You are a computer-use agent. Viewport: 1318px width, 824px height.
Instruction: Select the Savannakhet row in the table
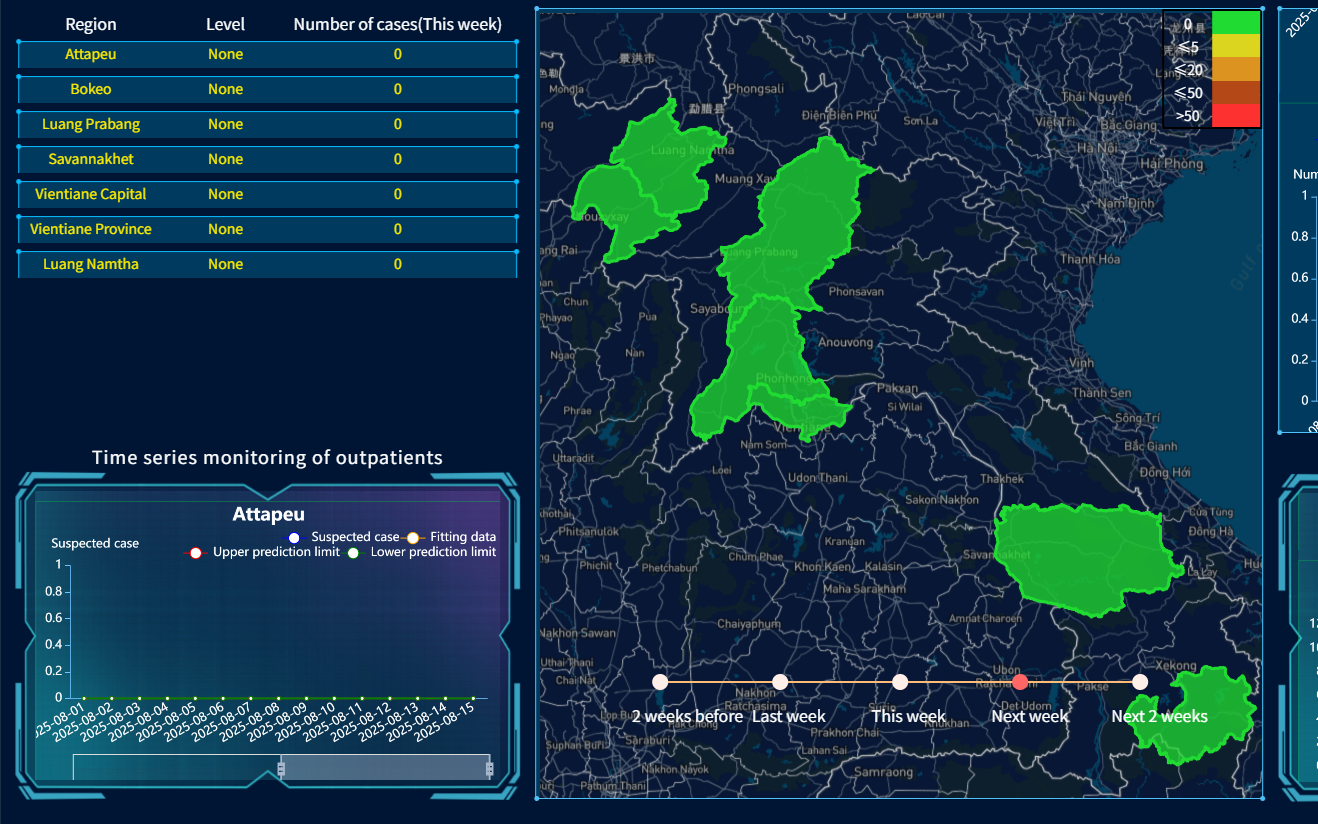click(x=267, y=160)
